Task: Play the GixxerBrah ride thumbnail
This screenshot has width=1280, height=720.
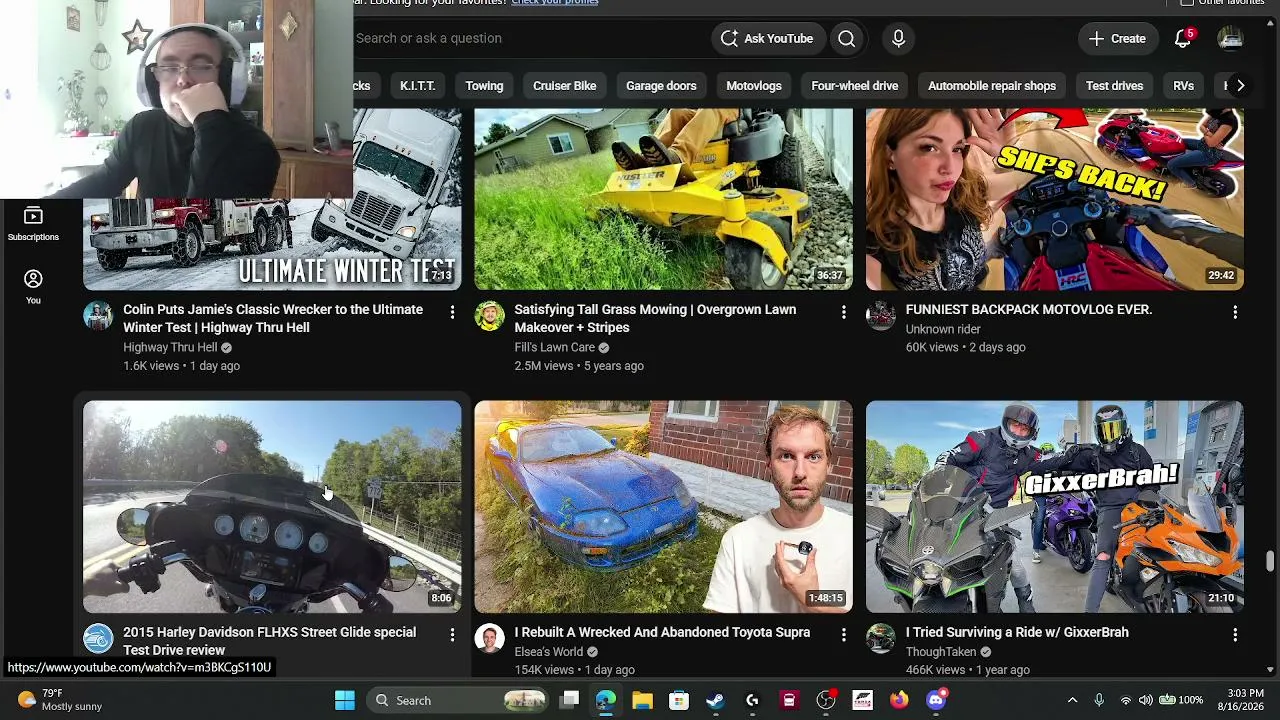Action: pyautogui.click(x=1055, y=507)
